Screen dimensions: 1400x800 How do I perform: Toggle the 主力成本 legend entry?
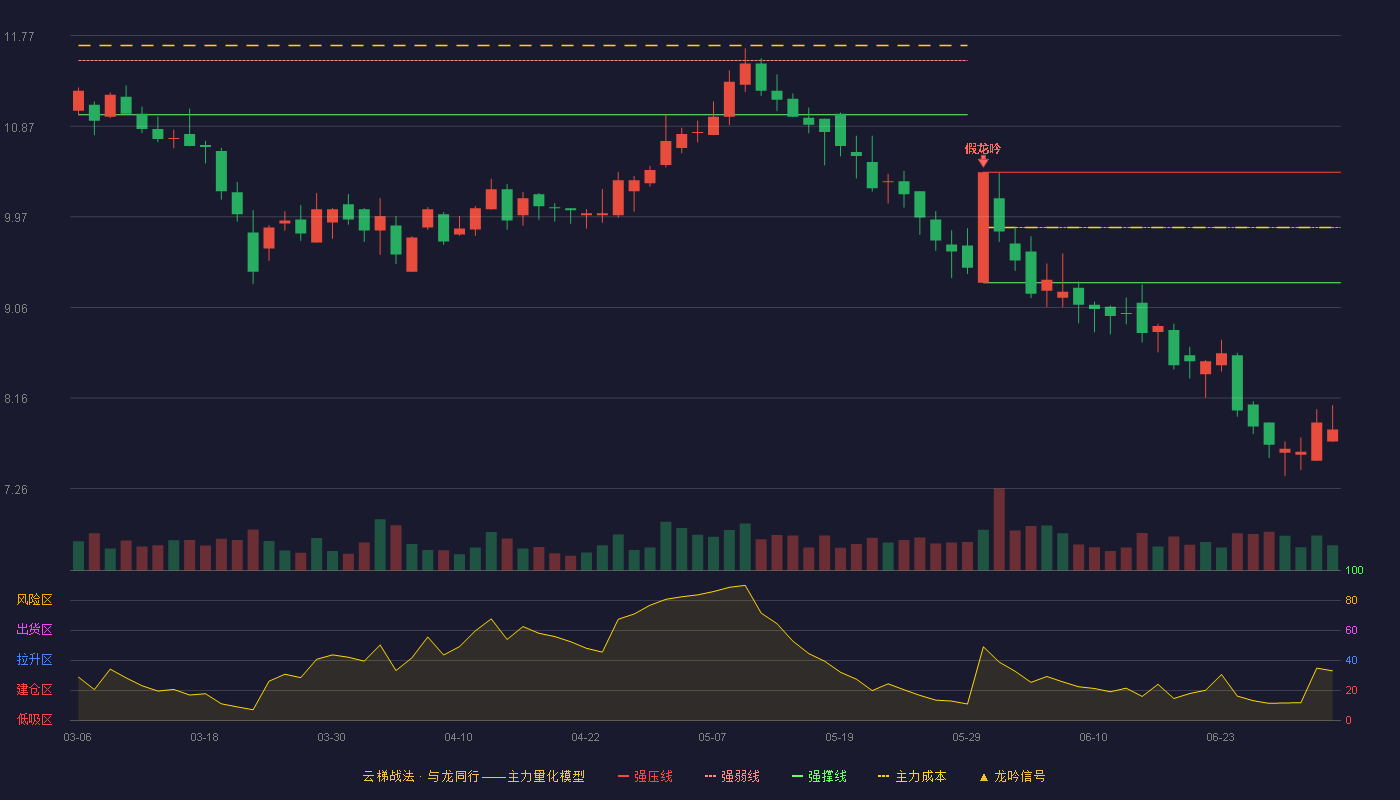[912, 776]
